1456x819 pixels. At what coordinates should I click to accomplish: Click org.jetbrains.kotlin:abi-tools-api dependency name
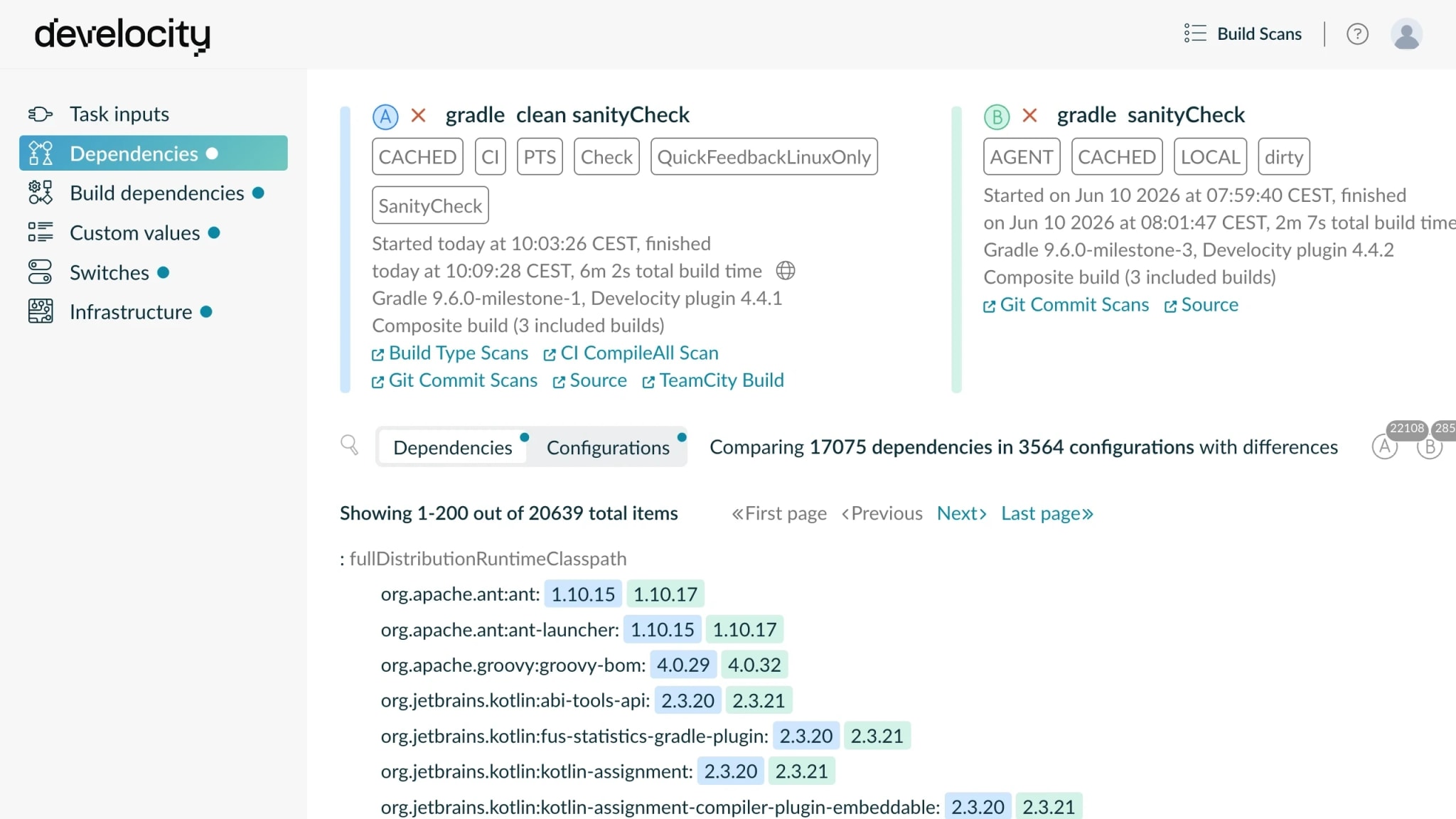[x=515, y=700]
